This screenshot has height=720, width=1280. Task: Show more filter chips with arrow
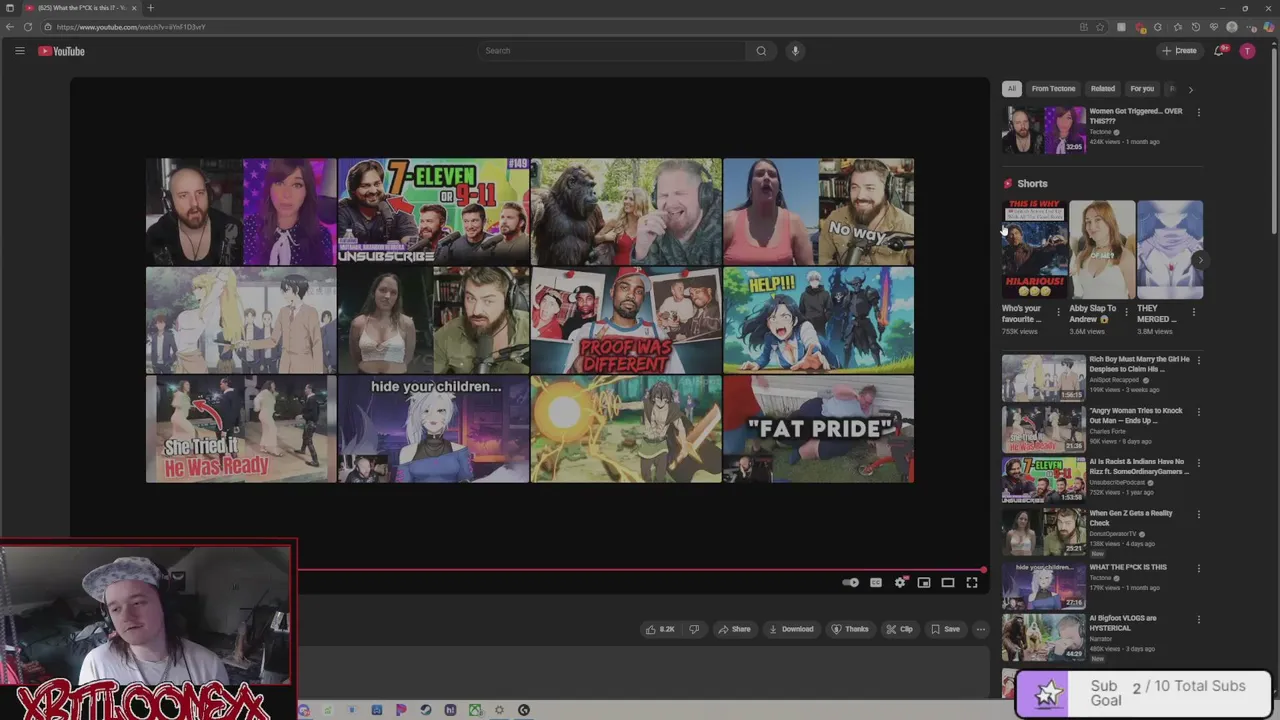[1190, 89]
